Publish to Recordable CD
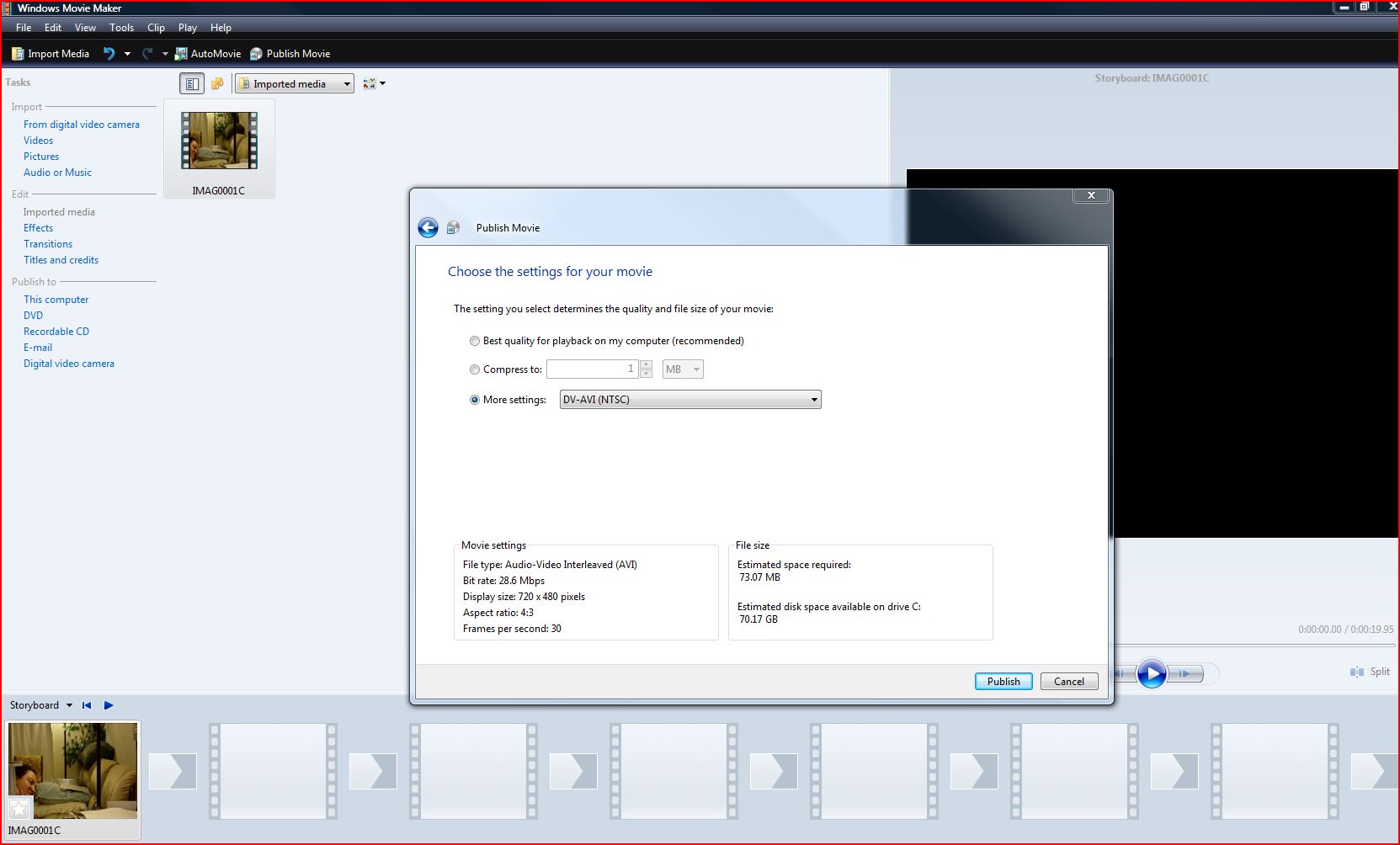Screen dimensions: 1400x845 56,332
